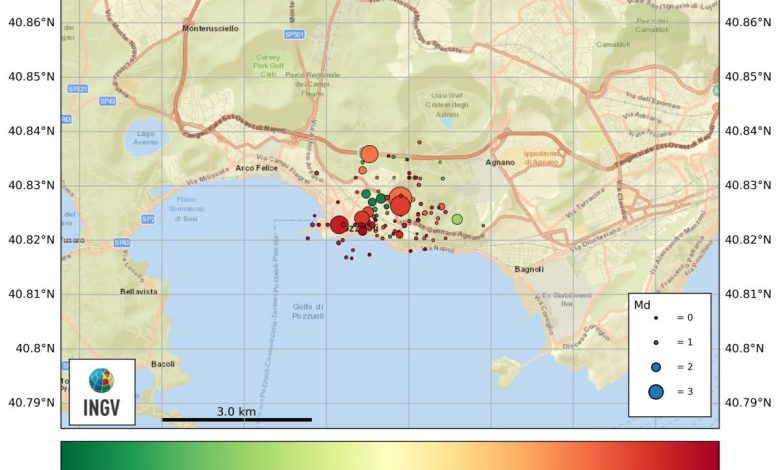Click the Md = 3 legend circle
This screenshot has height=470, width=780.
(x=656, y=392)
